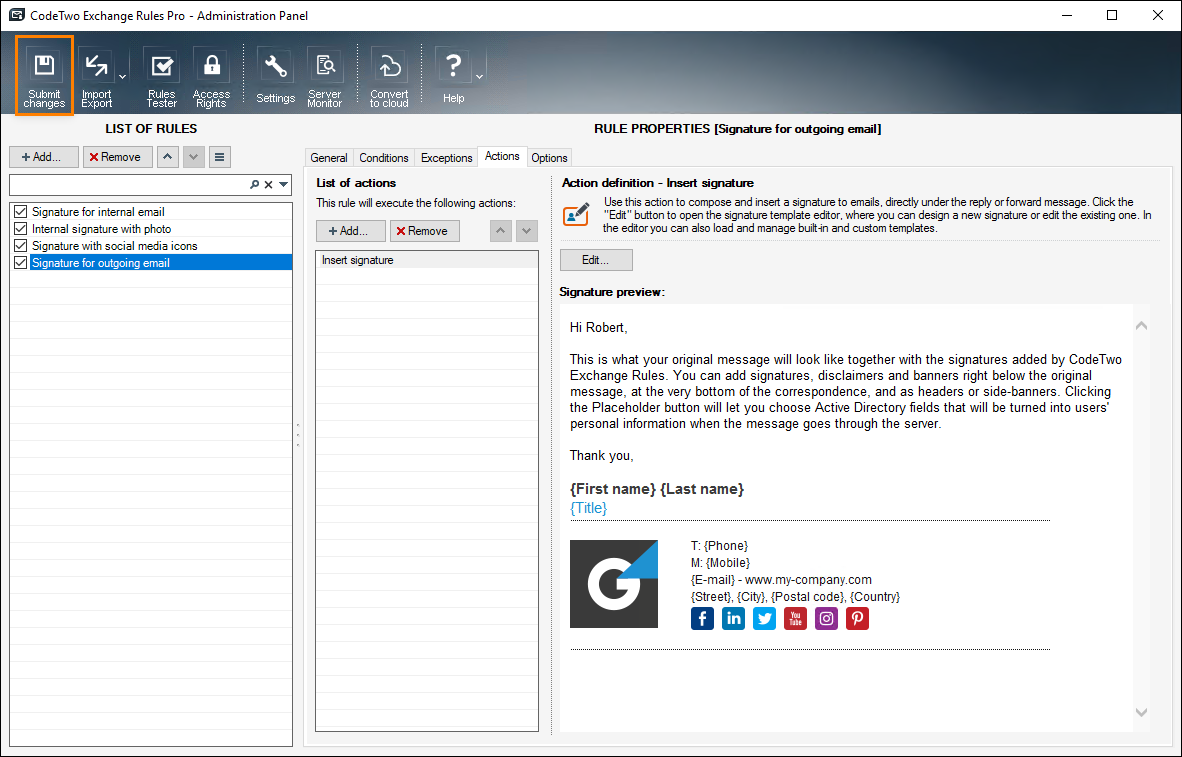Select Internal signature with photo rule

coord(101,228)
